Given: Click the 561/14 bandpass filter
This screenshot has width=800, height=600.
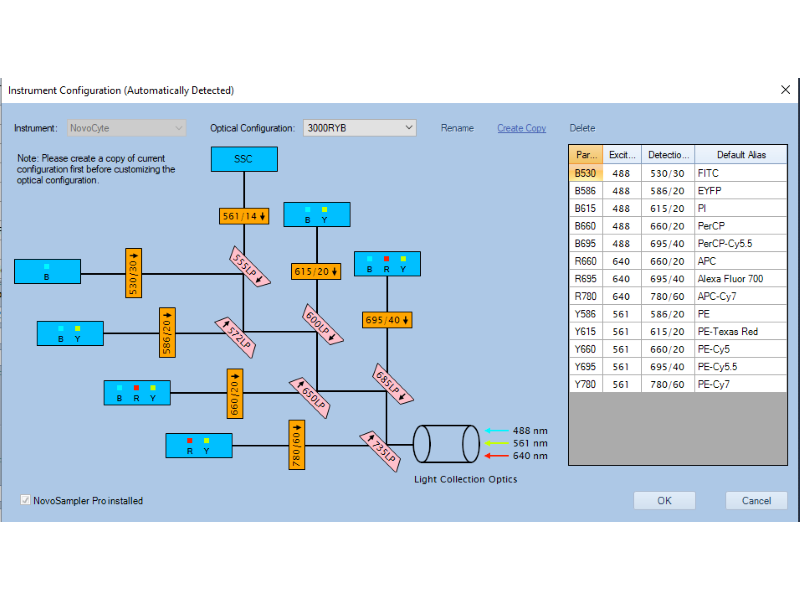Looking at the screenshot, I should click(x=244, y=216).
